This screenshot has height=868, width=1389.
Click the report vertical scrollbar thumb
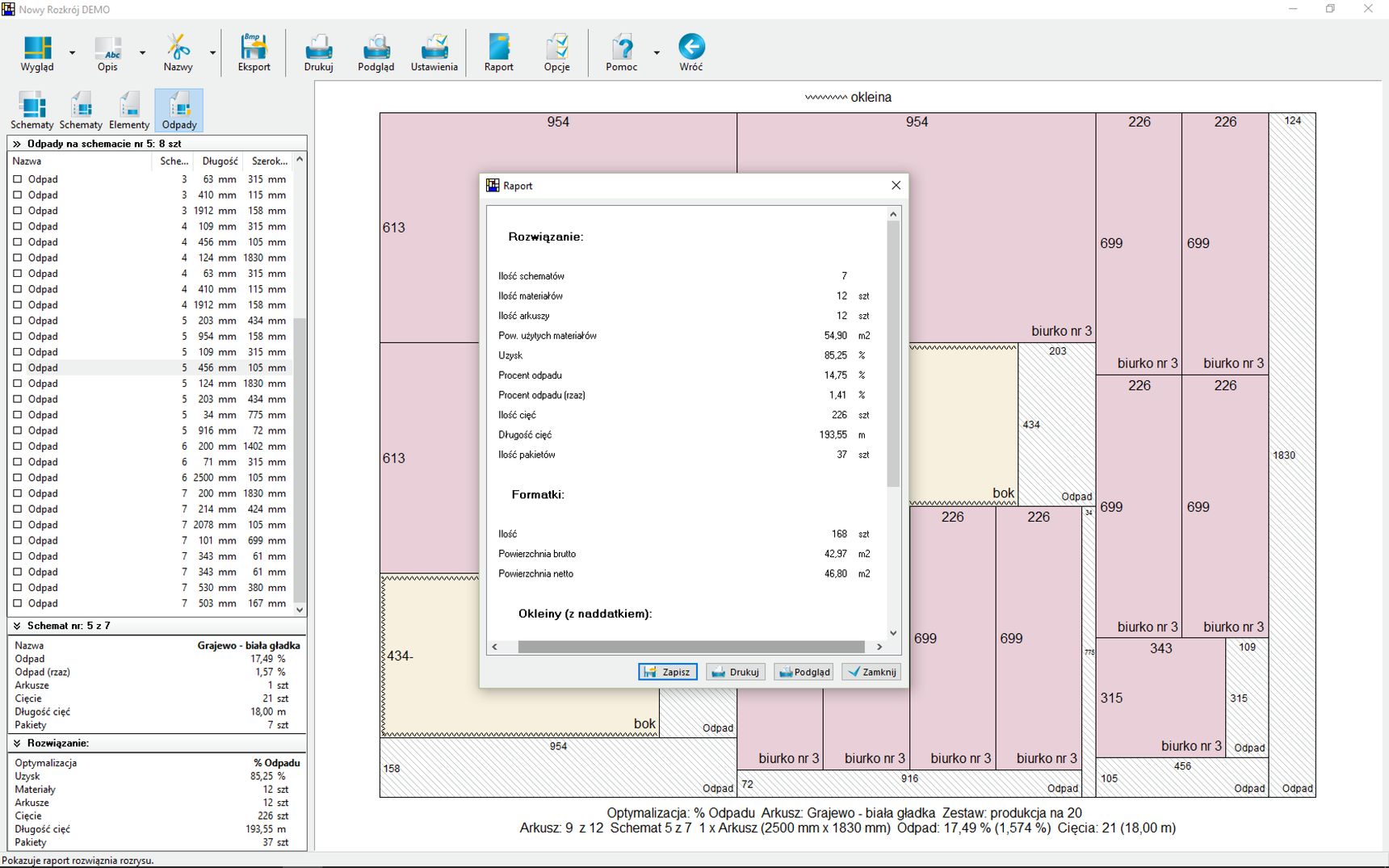point(893,354)
